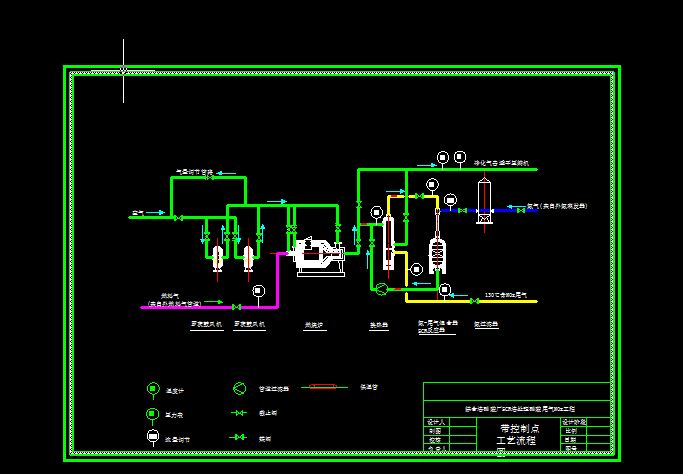The height and width of the screenshot is (474, 683).
Task: Click the 制图 cell in the title block
Action: [436, 431]
